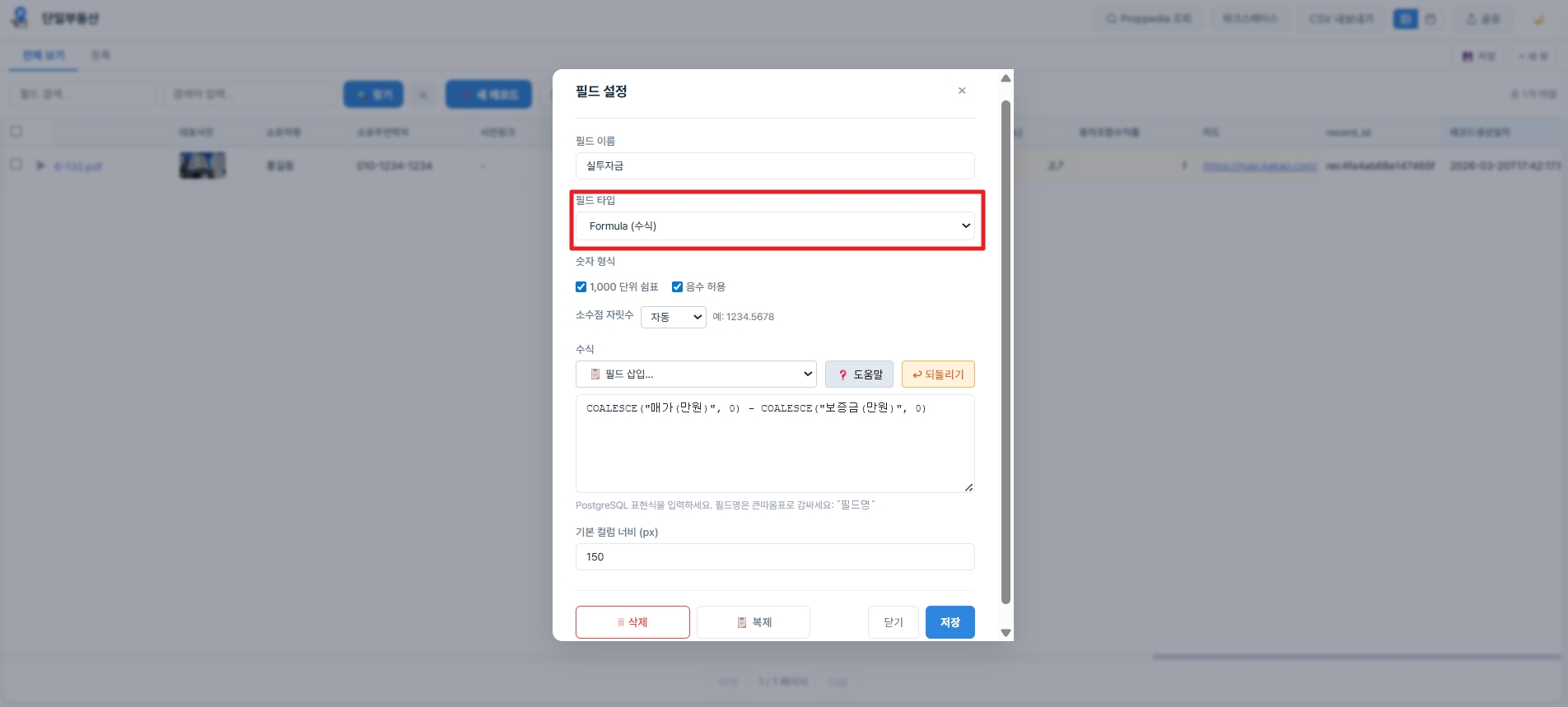
Task: Click the PostgreSQL expression hint text
Action: click(x=725, y=505)
